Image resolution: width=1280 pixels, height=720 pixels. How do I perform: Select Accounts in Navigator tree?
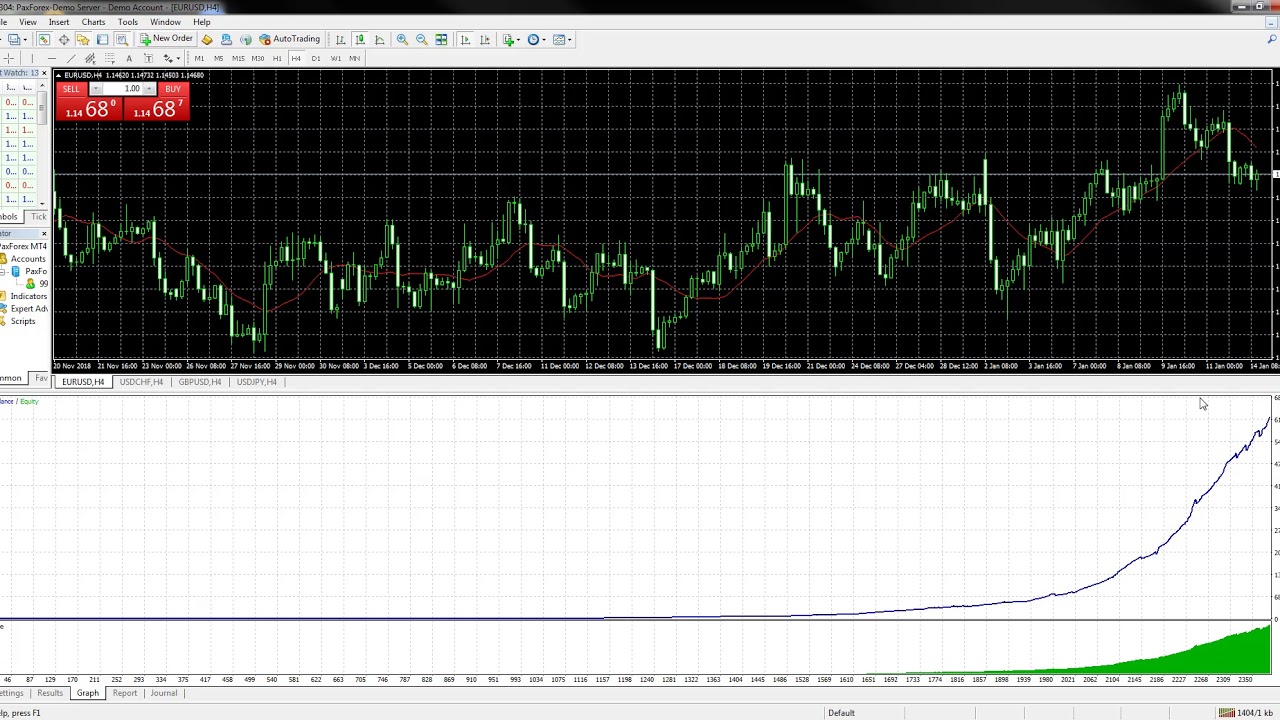click(x=28, y=259)
